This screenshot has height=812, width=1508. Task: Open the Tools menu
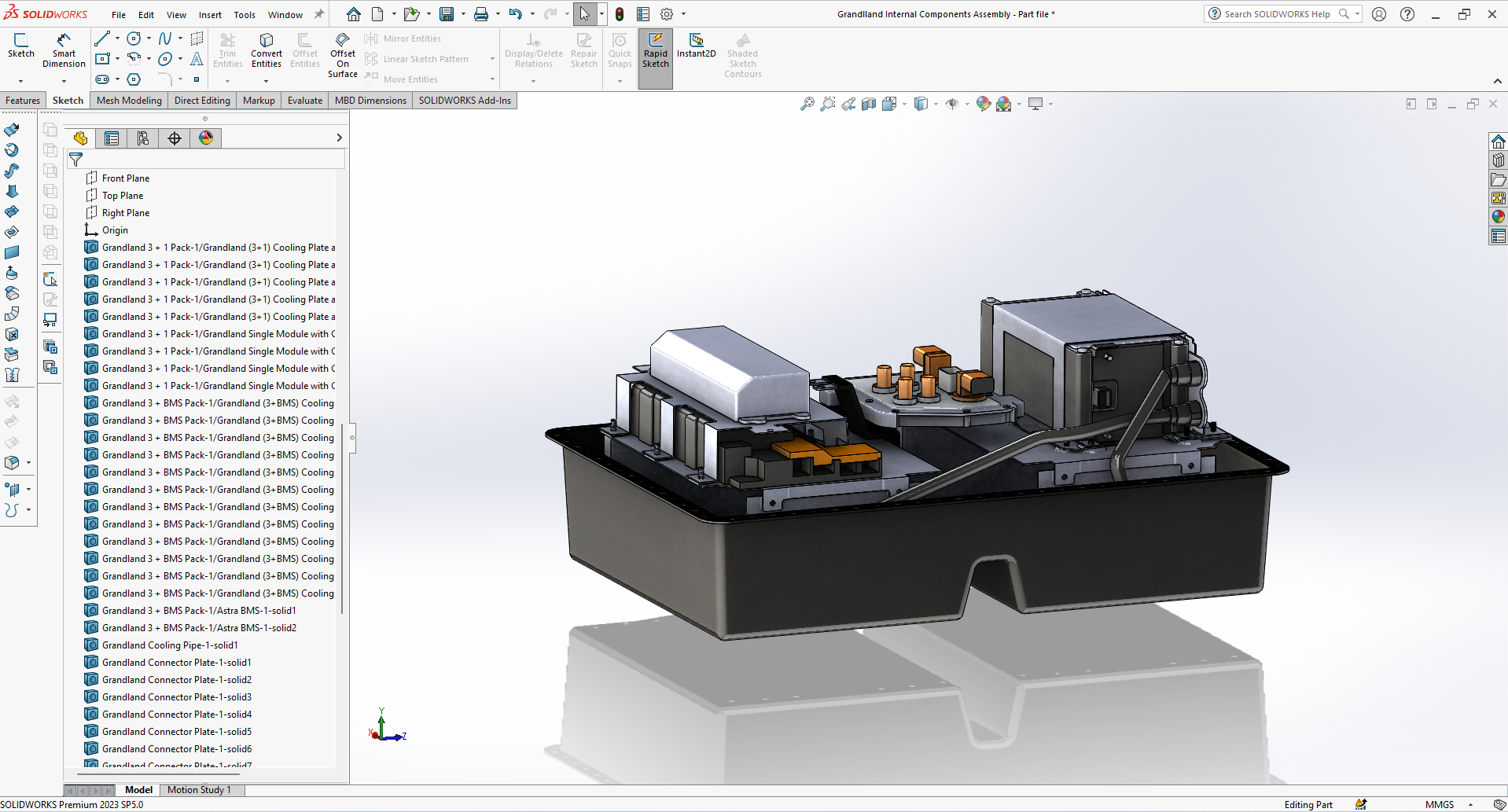click(245, 15)
